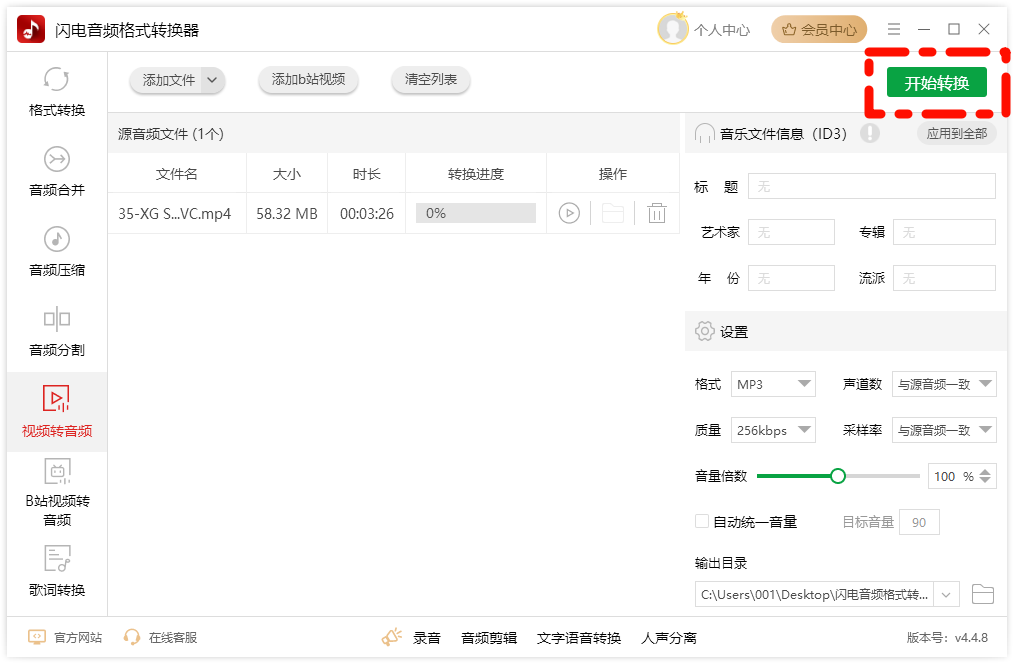Open the hamburger menu in title bar
This screenshot has width=1014, height=664.
pyautogui.click(x=894, y=29)
